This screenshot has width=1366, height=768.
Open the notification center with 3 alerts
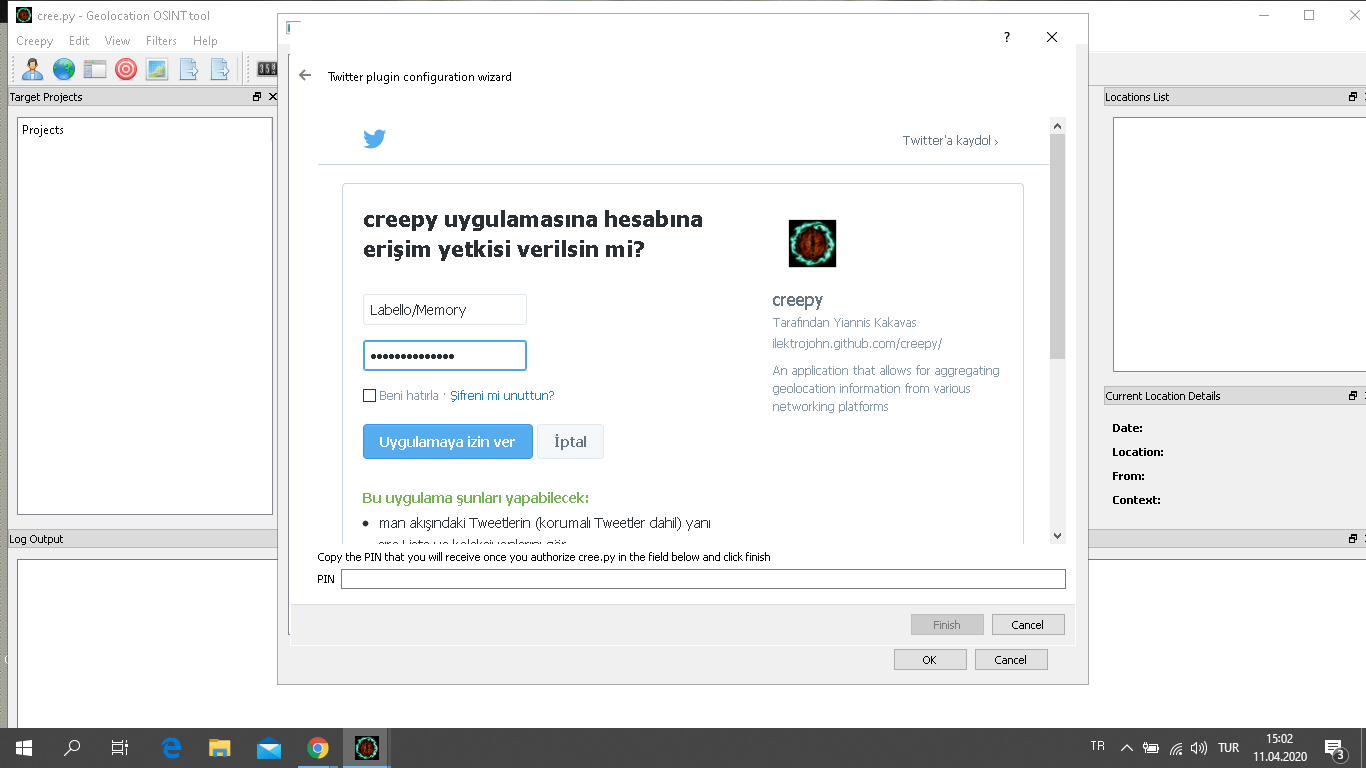tap(1334, 748)
